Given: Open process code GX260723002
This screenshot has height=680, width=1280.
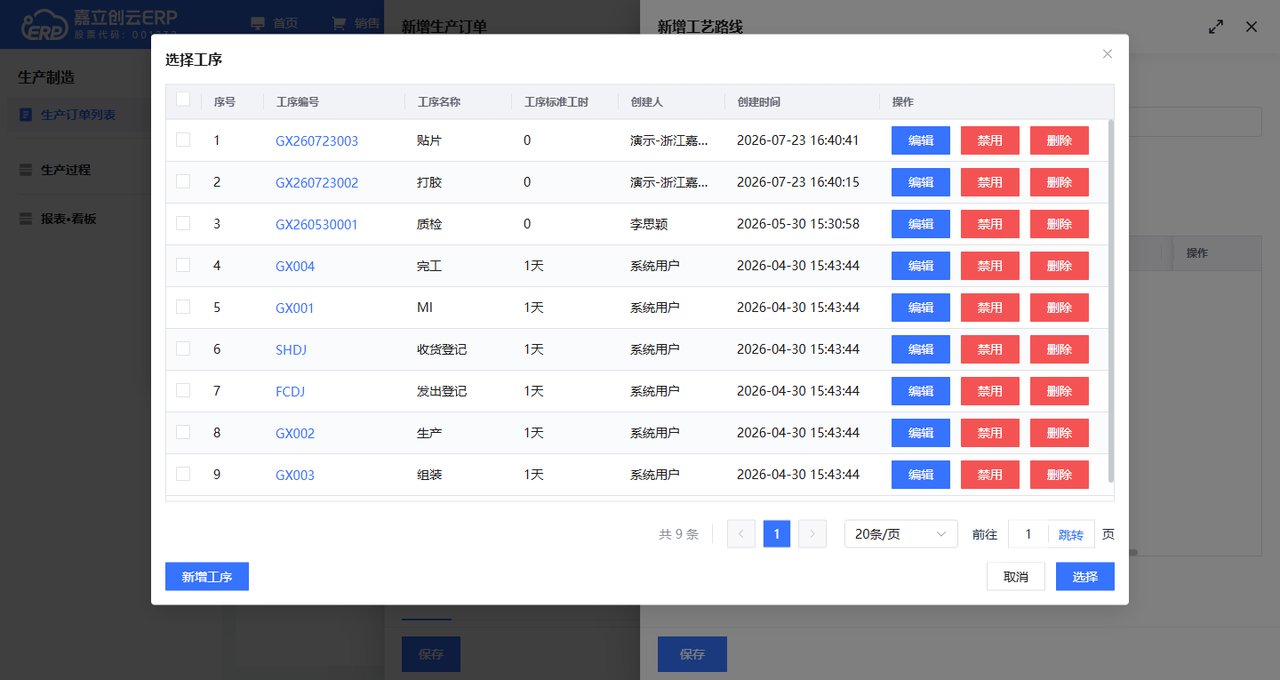Looking at the screenshot, I should coord(317,183).
